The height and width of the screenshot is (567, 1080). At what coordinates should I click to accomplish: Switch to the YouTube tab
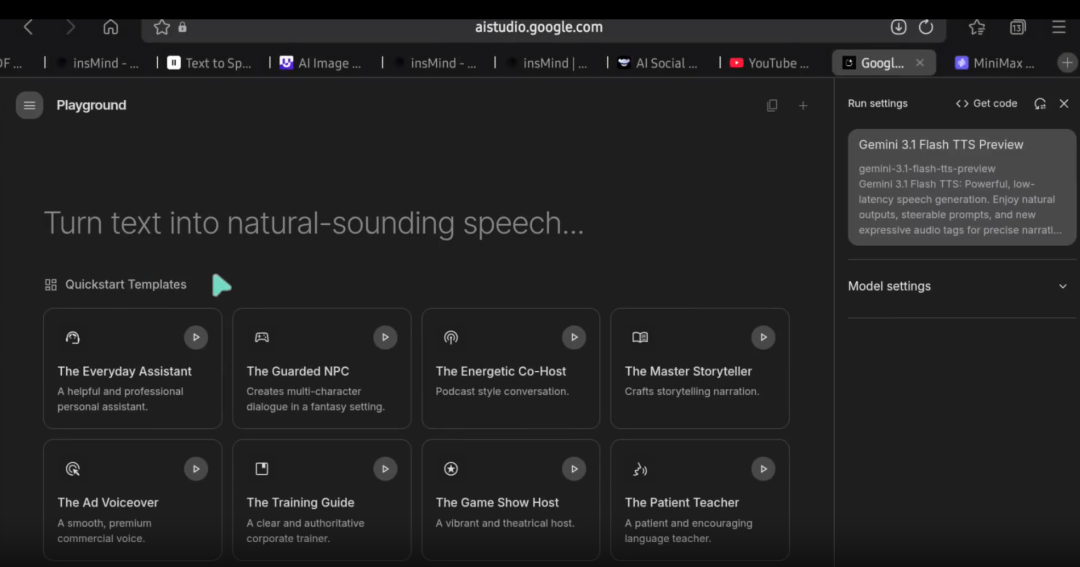click(x=770, y=63)
